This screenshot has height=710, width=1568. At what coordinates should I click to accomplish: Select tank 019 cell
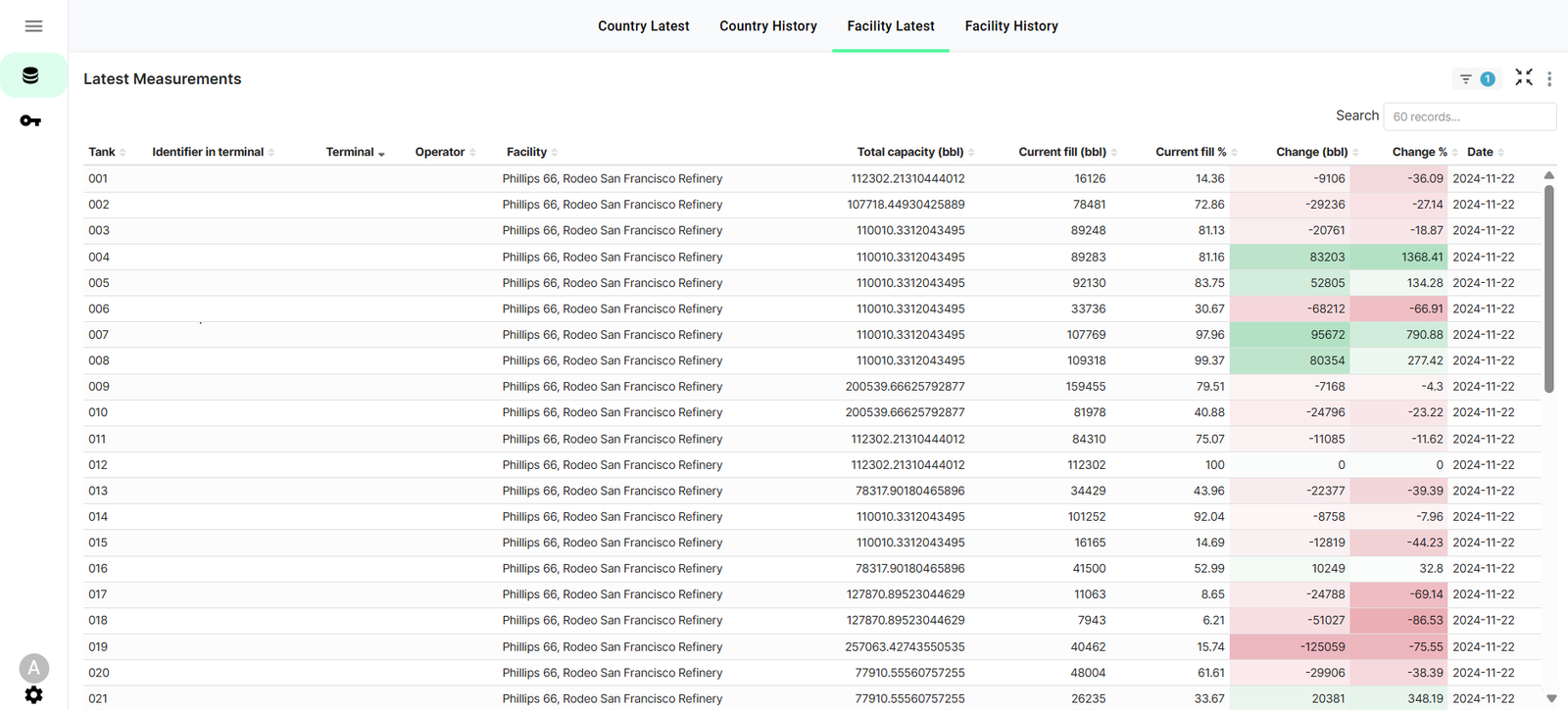(x=98, y=647)
